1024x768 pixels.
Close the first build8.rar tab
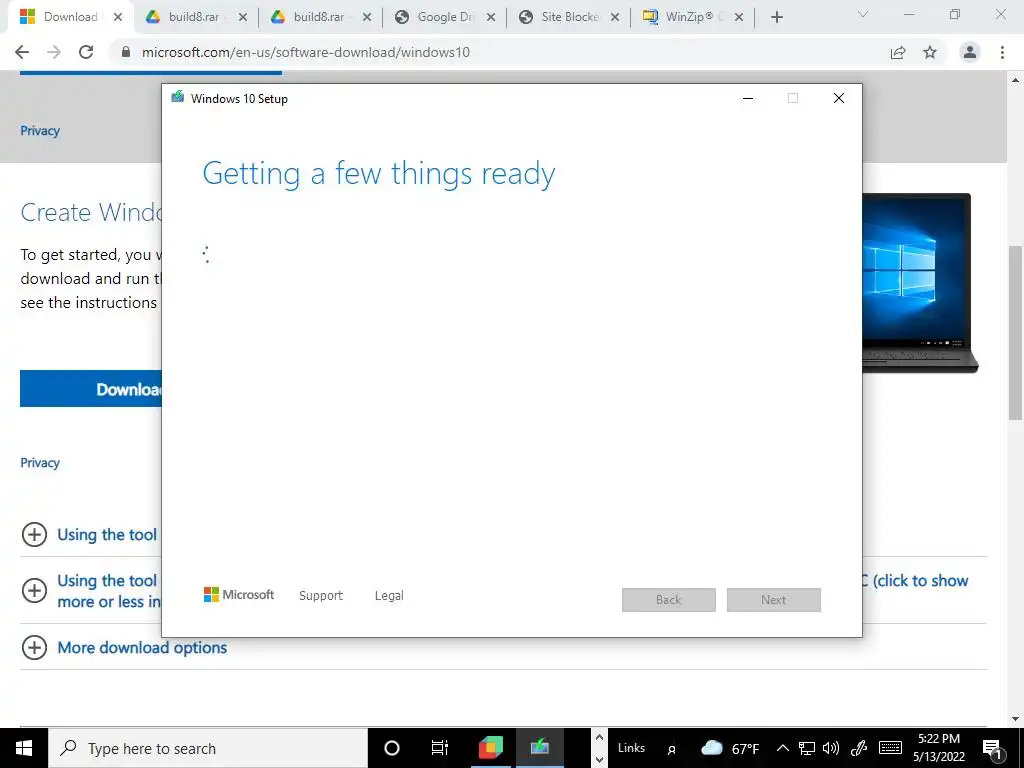pyautogui.click(x=242, y=17)
